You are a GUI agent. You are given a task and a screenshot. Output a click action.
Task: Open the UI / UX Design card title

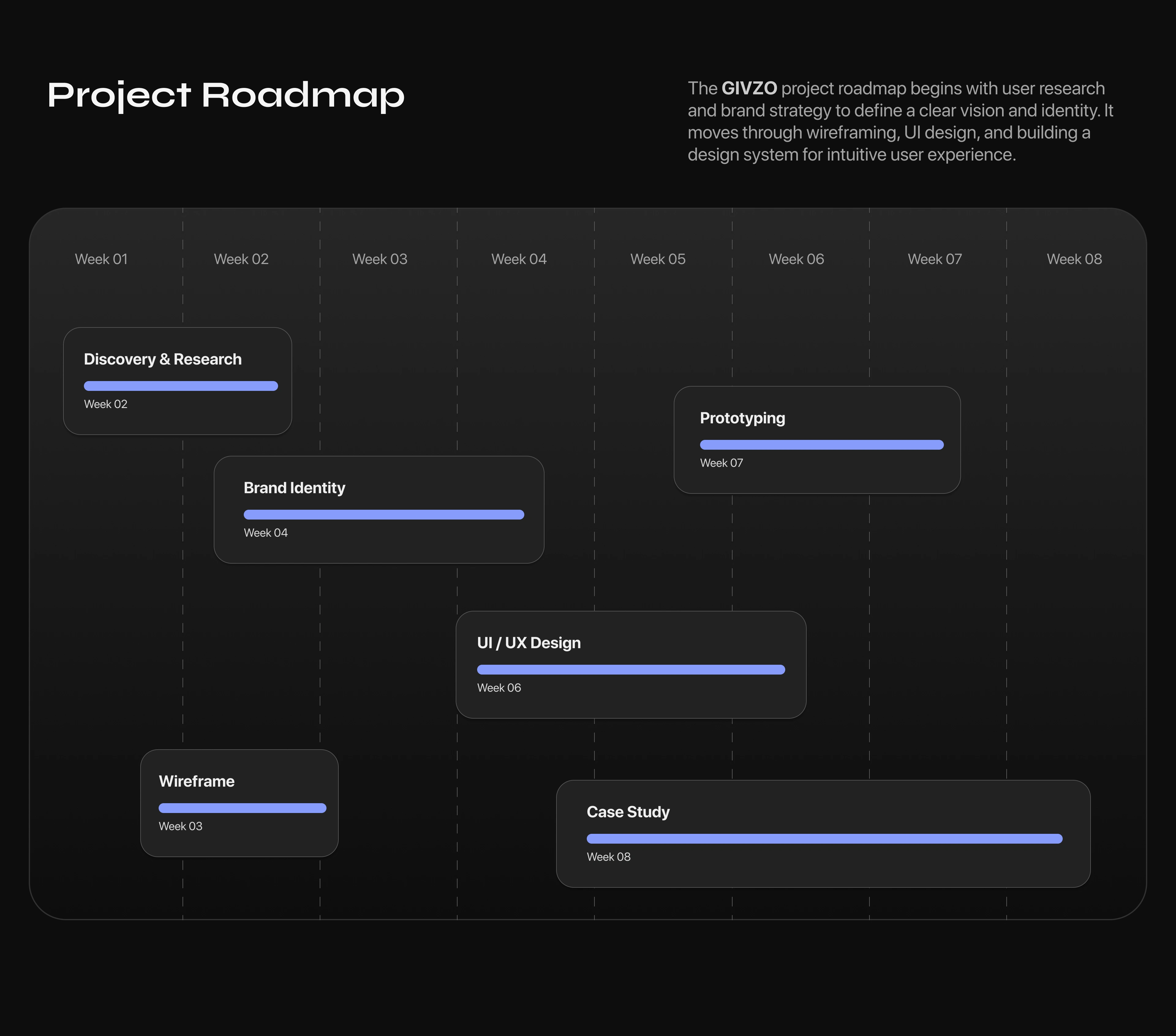coord(529,643)
